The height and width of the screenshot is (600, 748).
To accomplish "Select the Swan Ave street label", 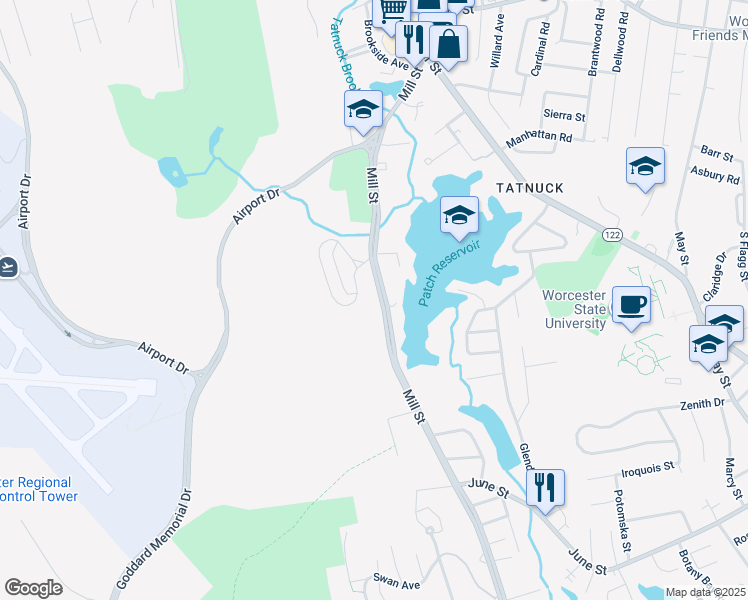I will [x=396, y=581].
